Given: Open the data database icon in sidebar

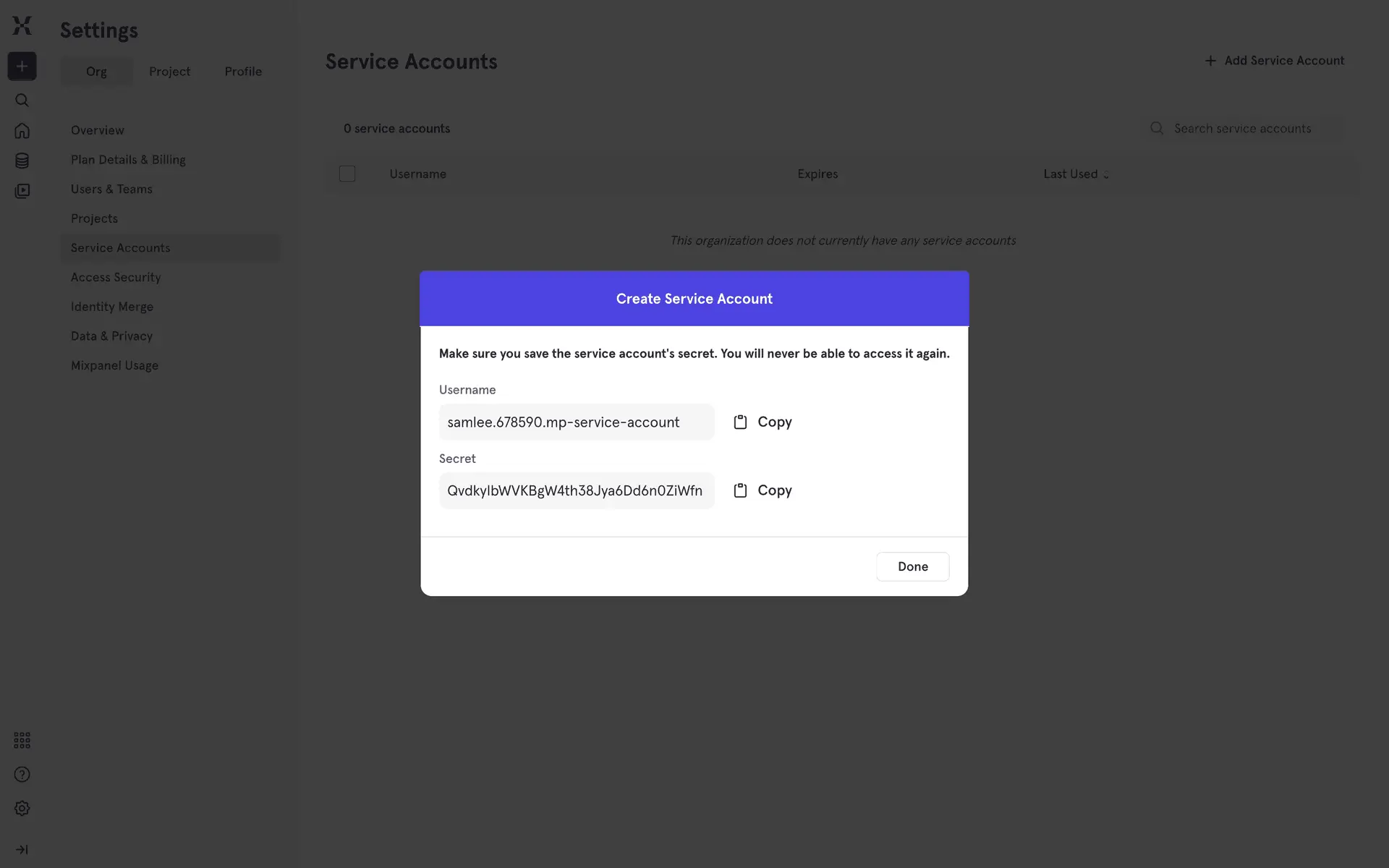Looking at the screenshot, I should click(22, 161).
